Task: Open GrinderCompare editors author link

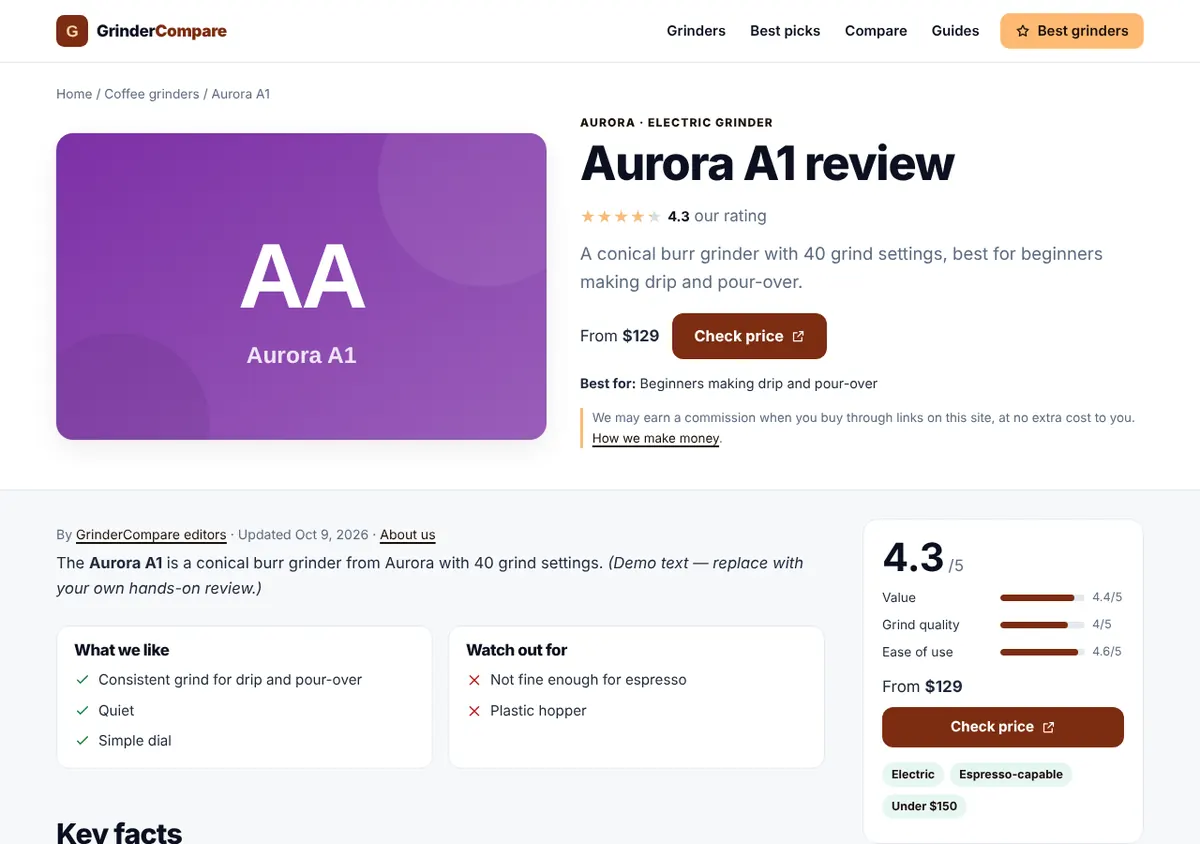Action: coord(151,535)
